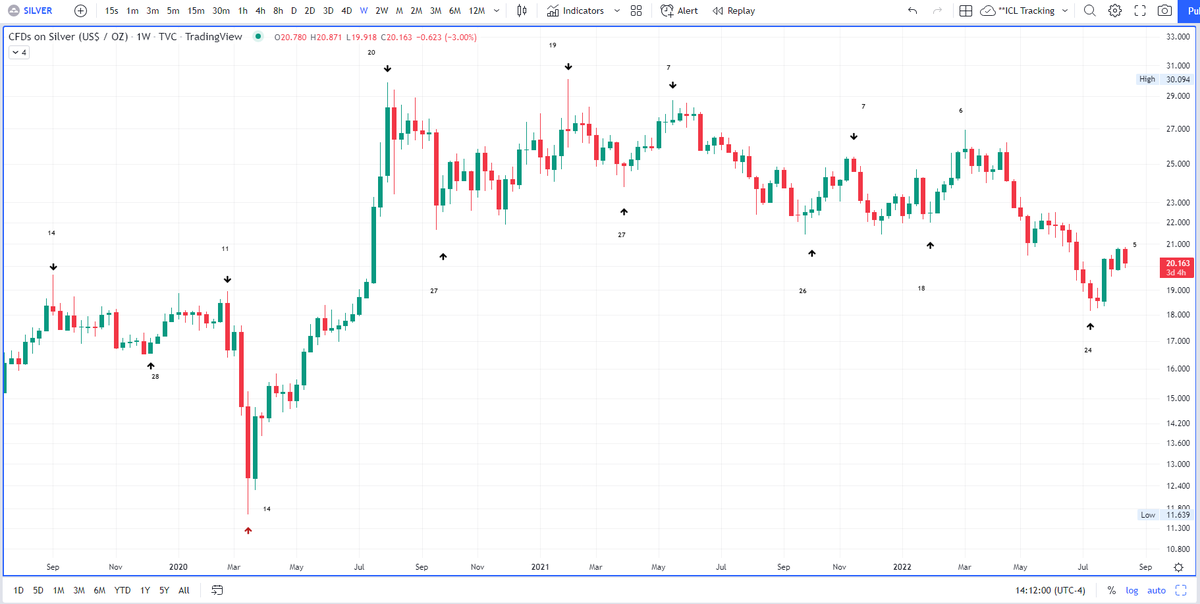Image resolution: width=1200 pixels, height=604 pixels.
Task: Expand the collapsed indicators legend showing 4
Action: coord(19,52)
